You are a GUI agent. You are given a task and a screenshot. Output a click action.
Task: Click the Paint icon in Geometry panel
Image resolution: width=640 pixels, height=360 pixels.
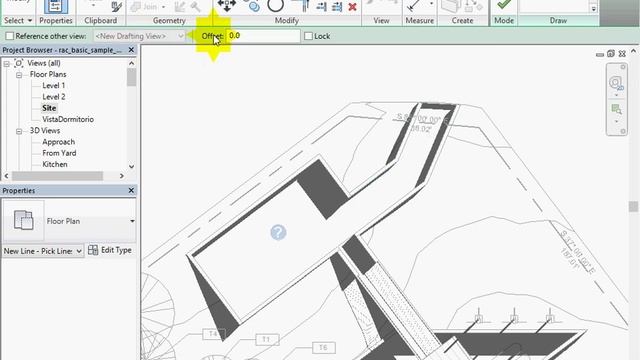180,7
